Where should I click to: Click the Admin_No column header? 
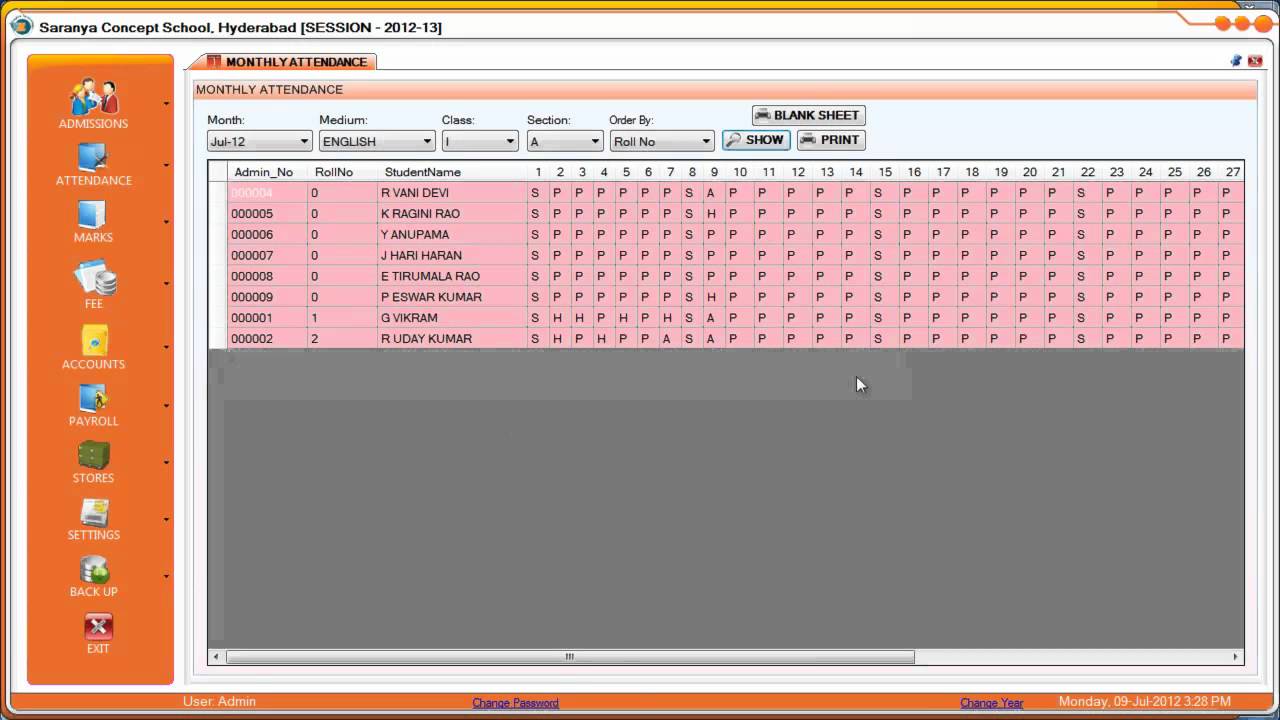(x=268, y=172)
